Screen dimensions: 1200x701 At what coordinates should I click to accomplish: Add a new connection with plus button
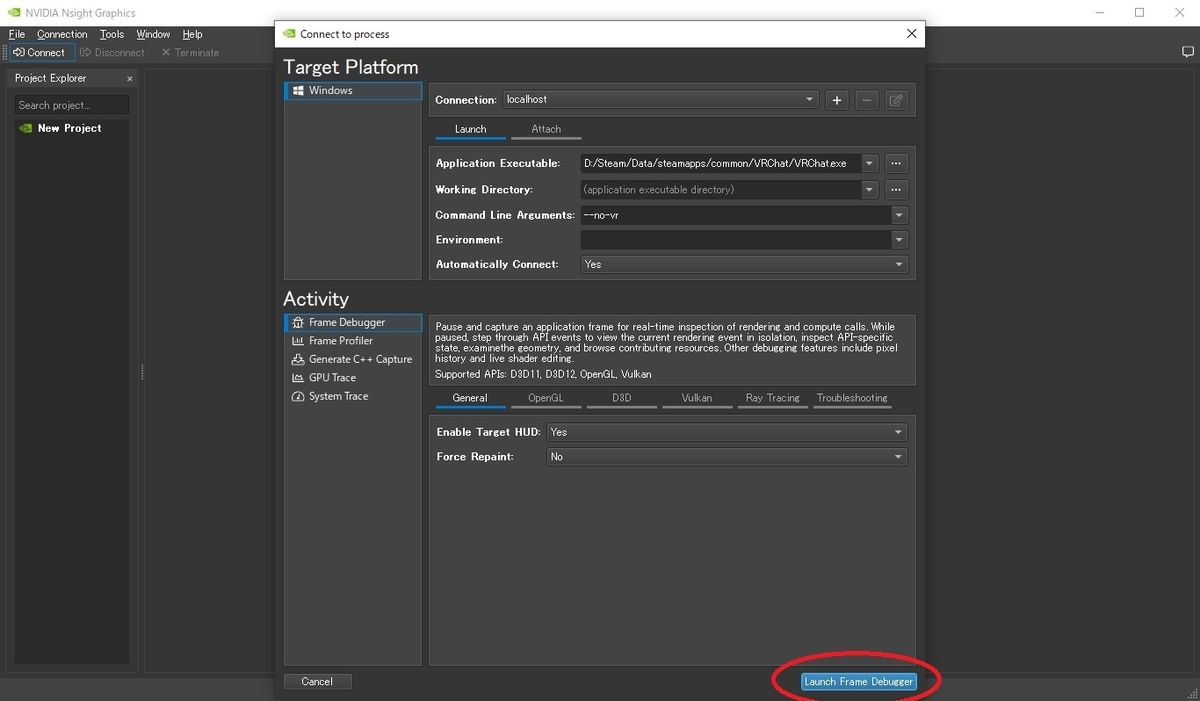pos(838,100)
